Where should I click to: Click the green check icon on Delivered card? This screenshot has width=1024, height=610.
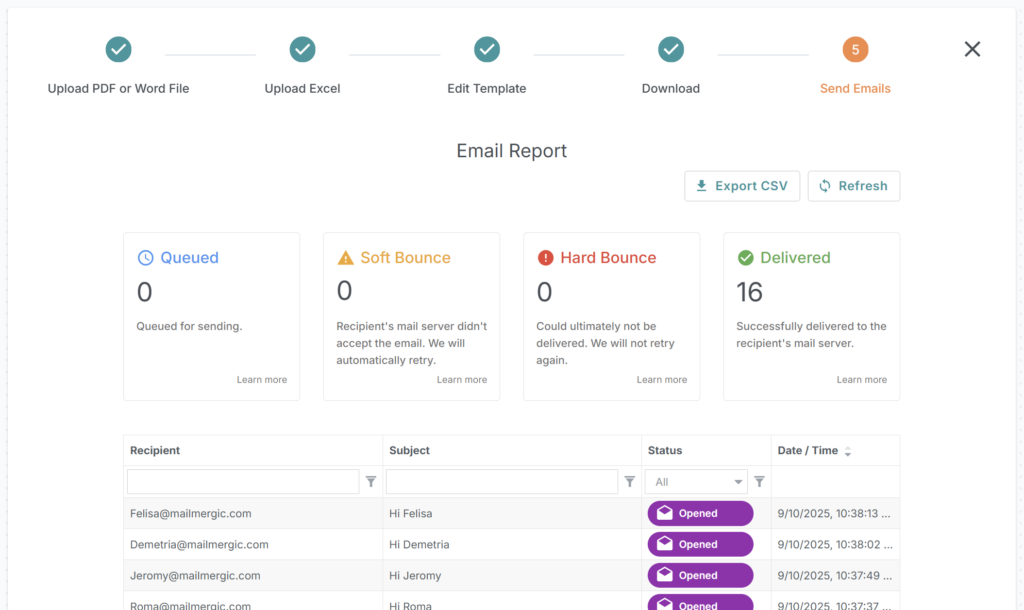(x=746, y=257)
